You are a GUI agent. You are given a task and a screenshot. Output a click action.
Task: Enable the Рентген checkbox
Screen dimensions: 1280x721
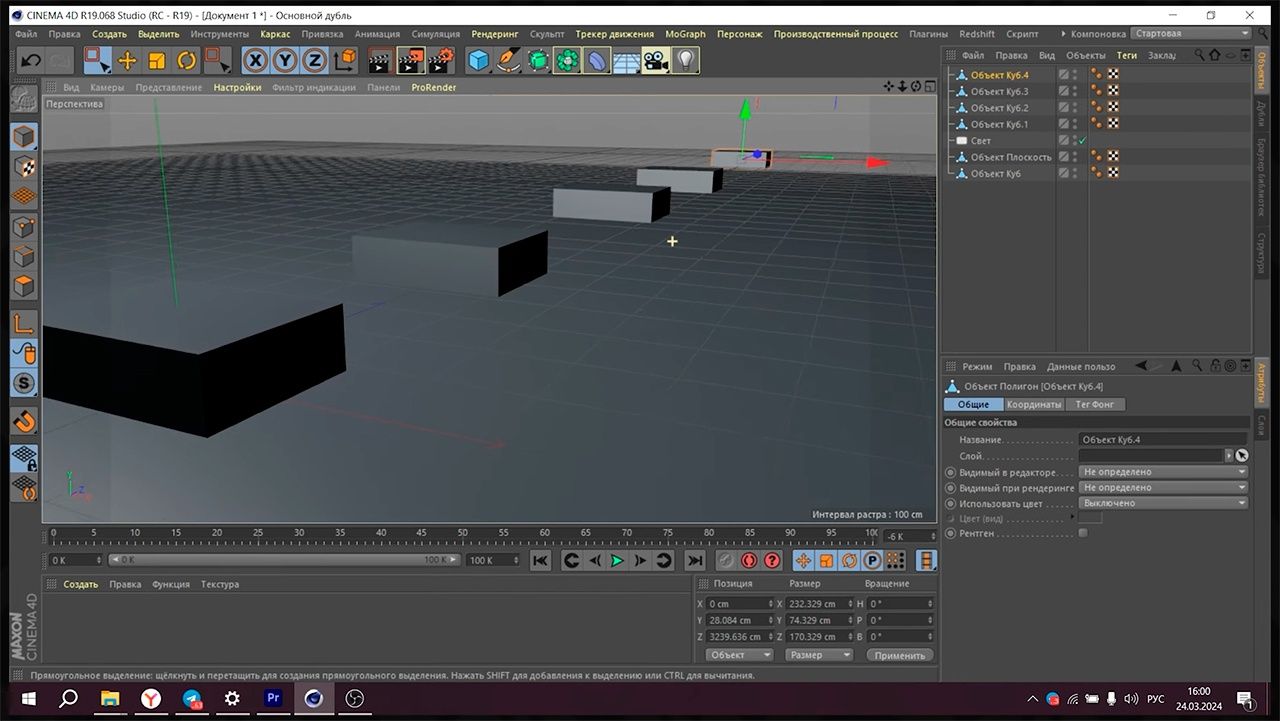point(1083,533)
